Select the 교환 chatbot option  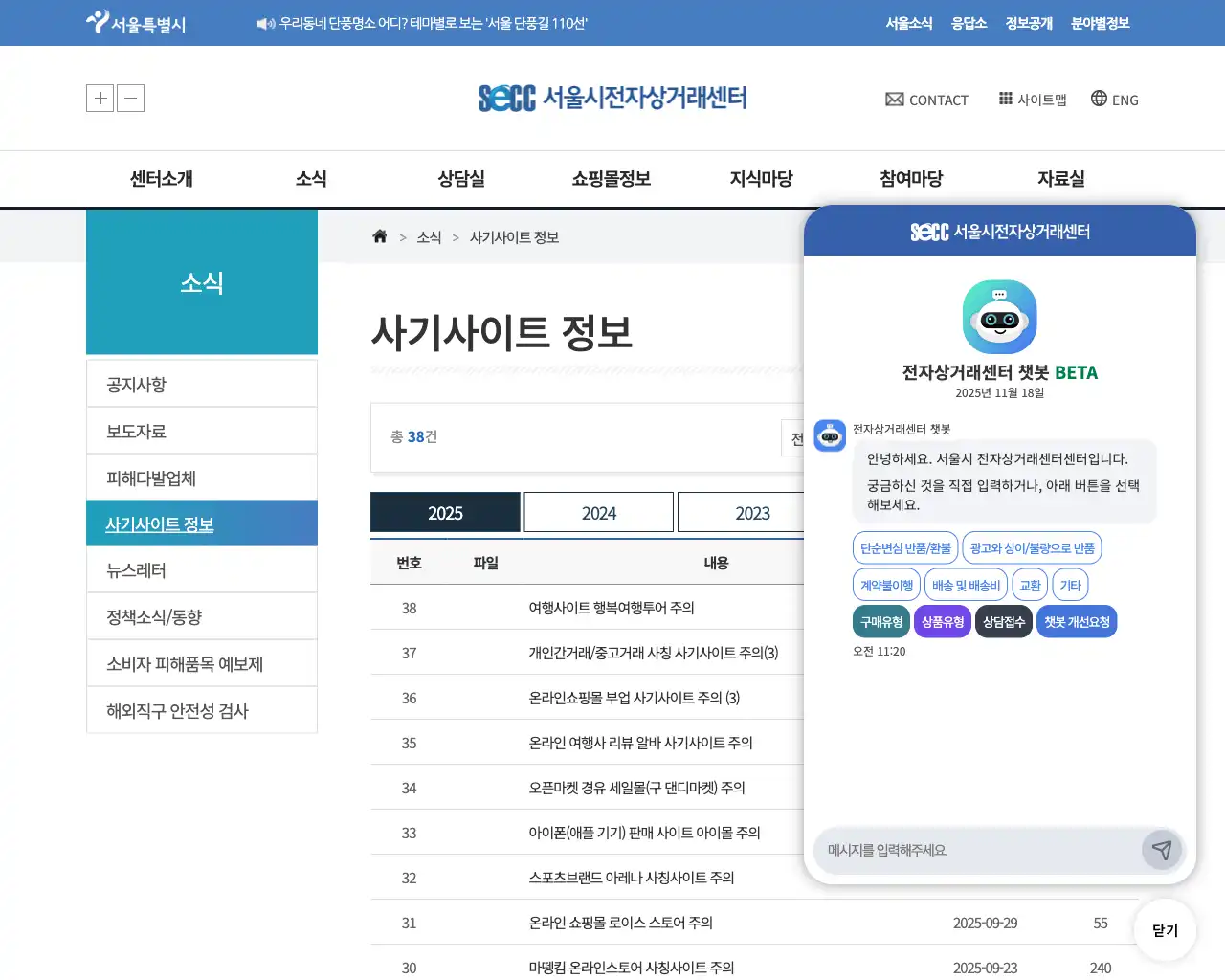point(1030,585)
